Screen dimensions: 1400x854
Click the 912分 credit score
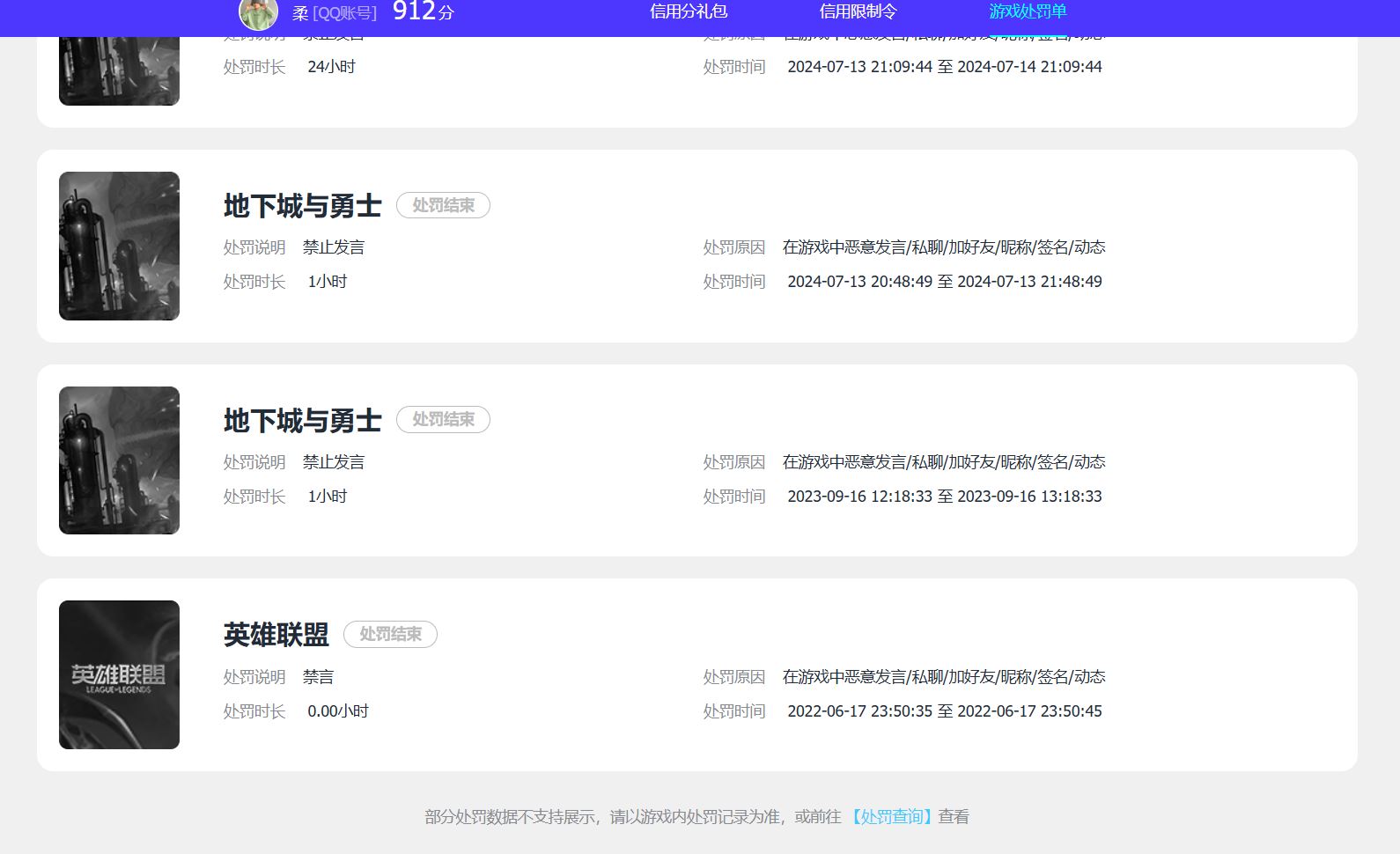tap(423, 11)
